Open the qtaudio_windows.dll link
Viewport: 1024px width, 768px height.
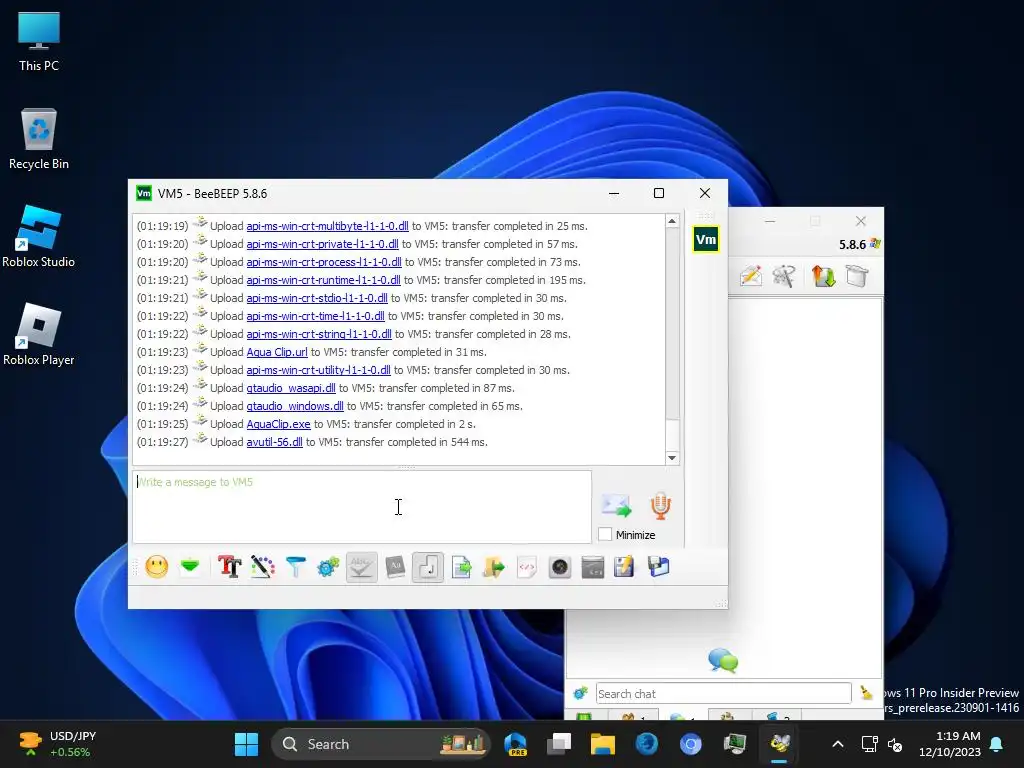(x=295, y=406)
